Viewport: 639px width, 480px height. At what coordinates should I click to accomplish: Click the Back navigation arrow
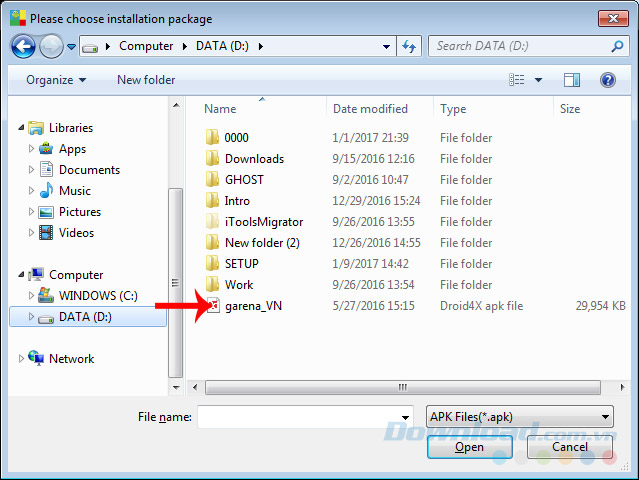24,46
